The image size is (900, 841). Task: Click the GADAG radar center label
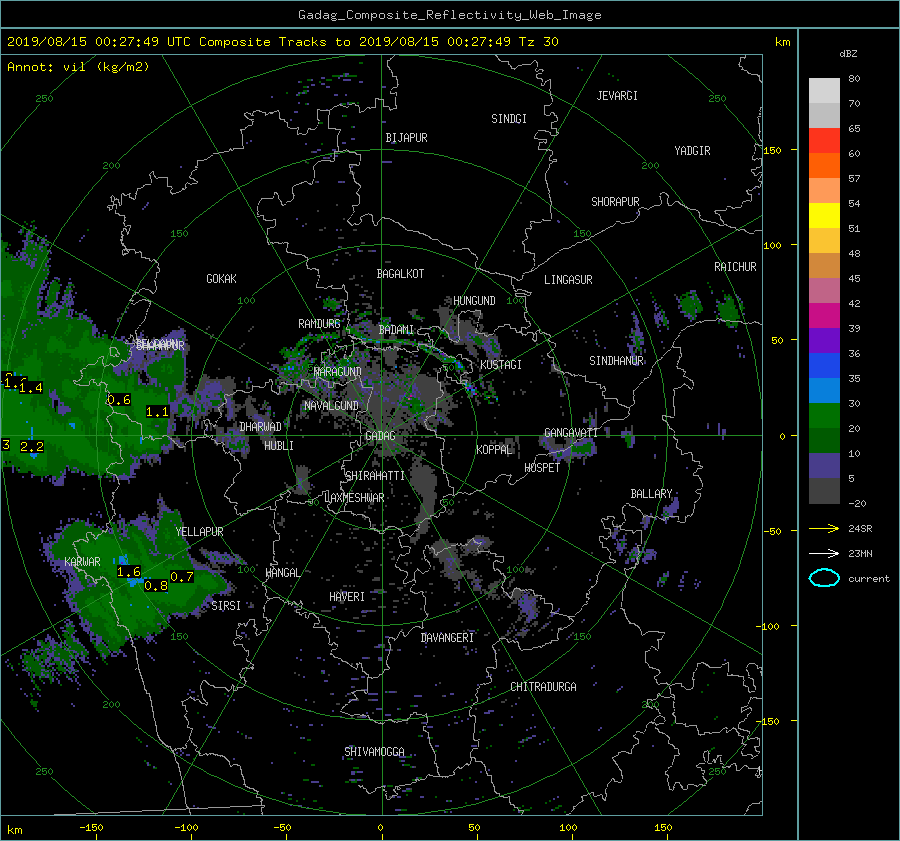click(380, 436)
